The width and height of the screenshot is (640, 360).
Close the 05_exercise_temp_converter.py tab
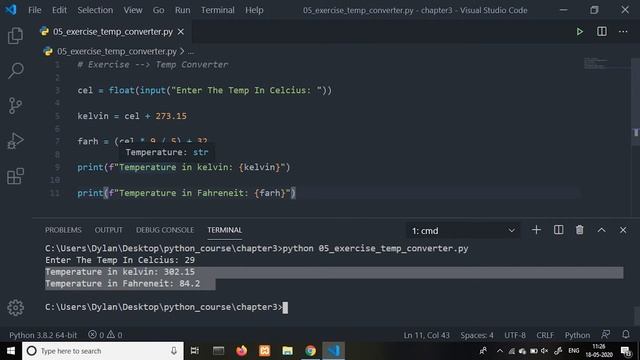click(x=181, y=31)
